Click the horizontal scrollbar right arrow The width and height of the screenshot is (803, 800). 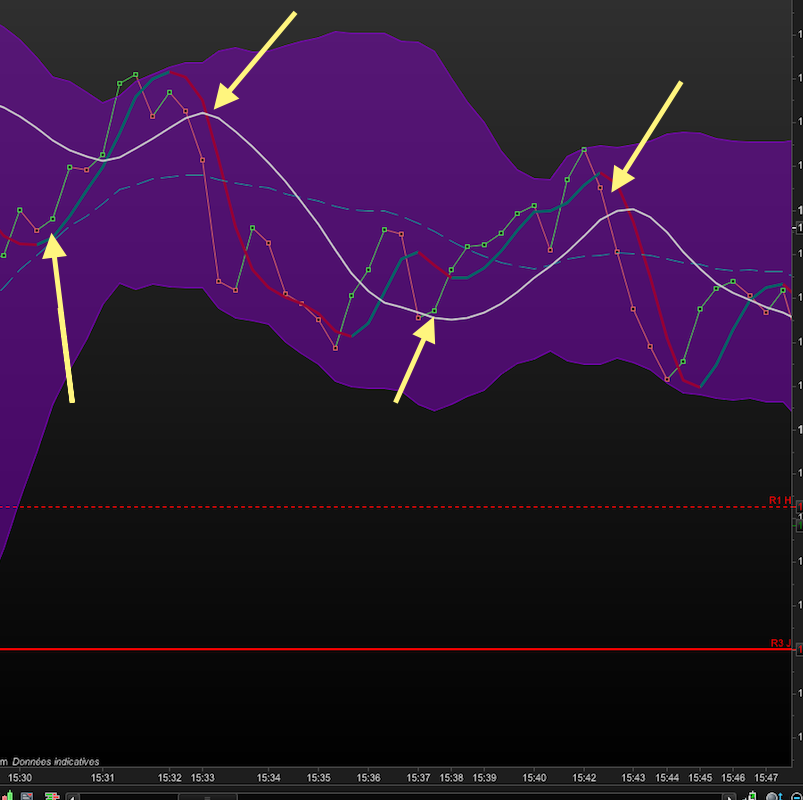(729, 797)
